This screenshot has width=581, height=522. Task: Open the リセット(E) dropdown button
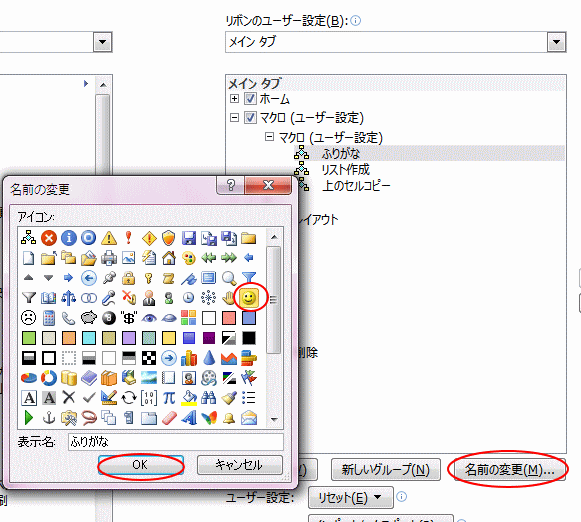[x=351, y=498]
